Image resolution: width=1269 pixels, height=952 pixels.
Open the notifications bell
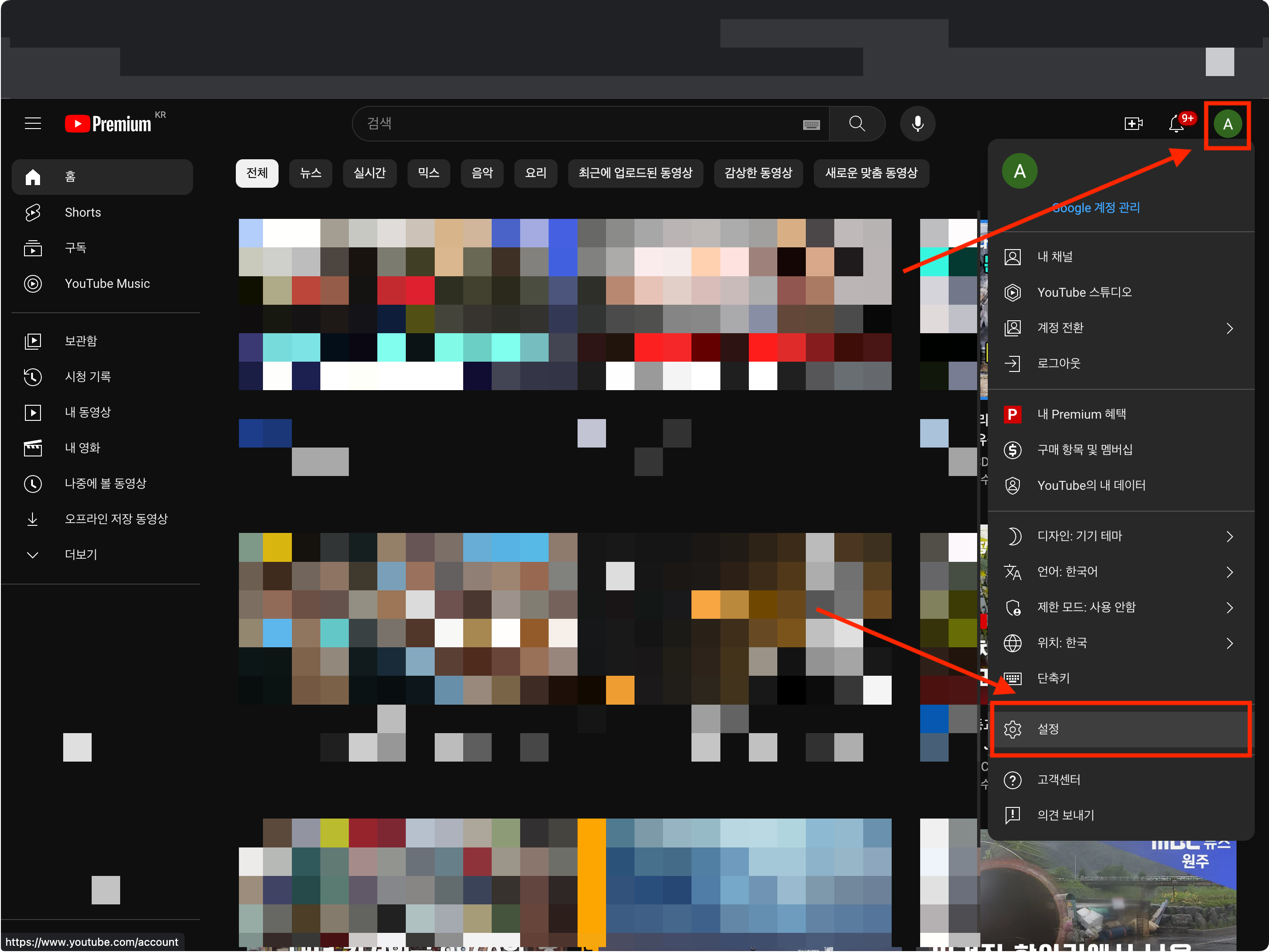pyautogui.click(x=1176, y=123)
